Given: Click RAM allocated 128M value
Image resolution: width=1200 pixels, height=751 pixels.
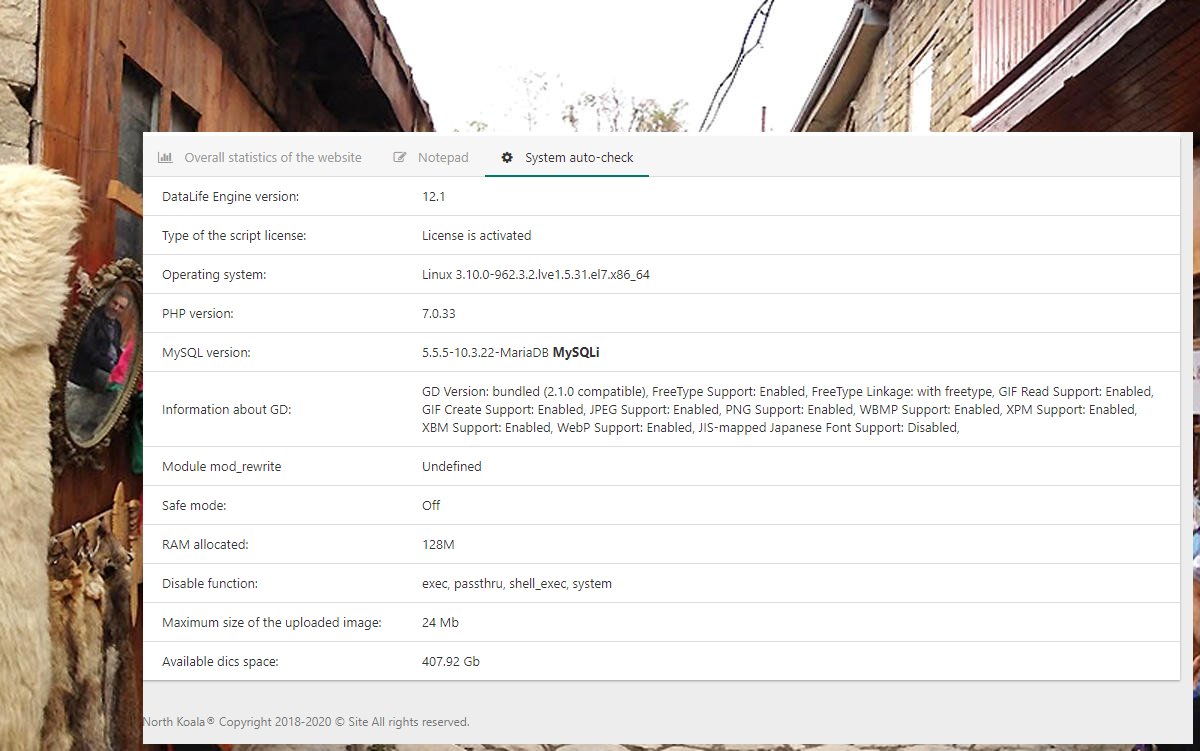Looking at the screenshot, I should coord(438,545).
